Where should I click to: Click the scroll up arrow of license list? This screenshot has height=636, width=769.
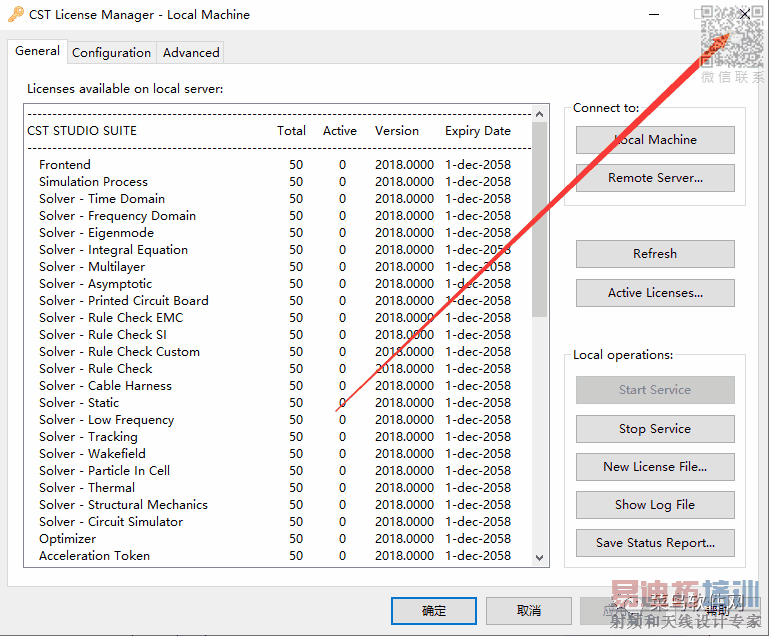pyautogui.click(x=539, y=114)
